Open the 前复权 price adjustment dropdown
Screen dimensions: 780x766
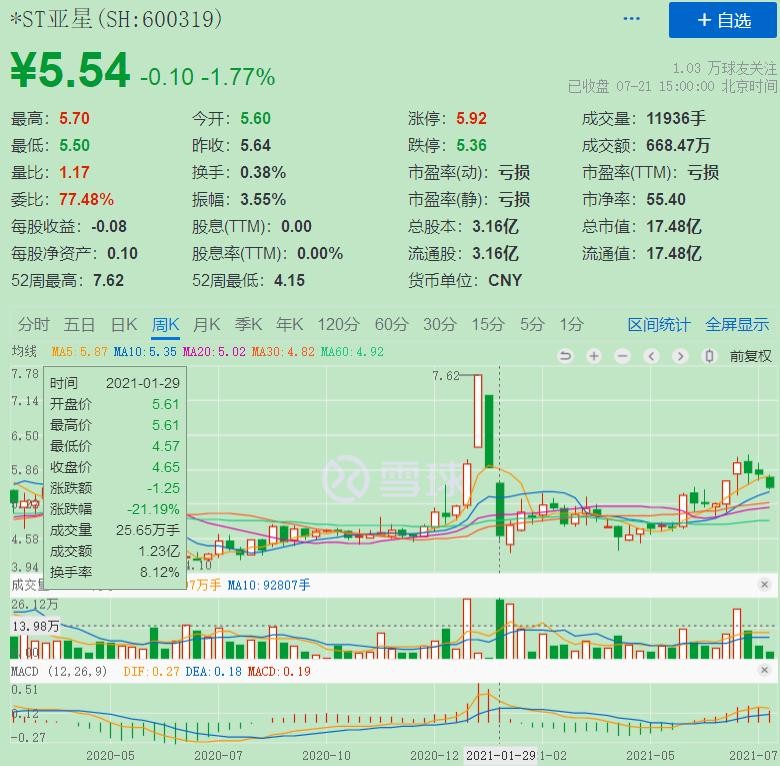point(751,356)
